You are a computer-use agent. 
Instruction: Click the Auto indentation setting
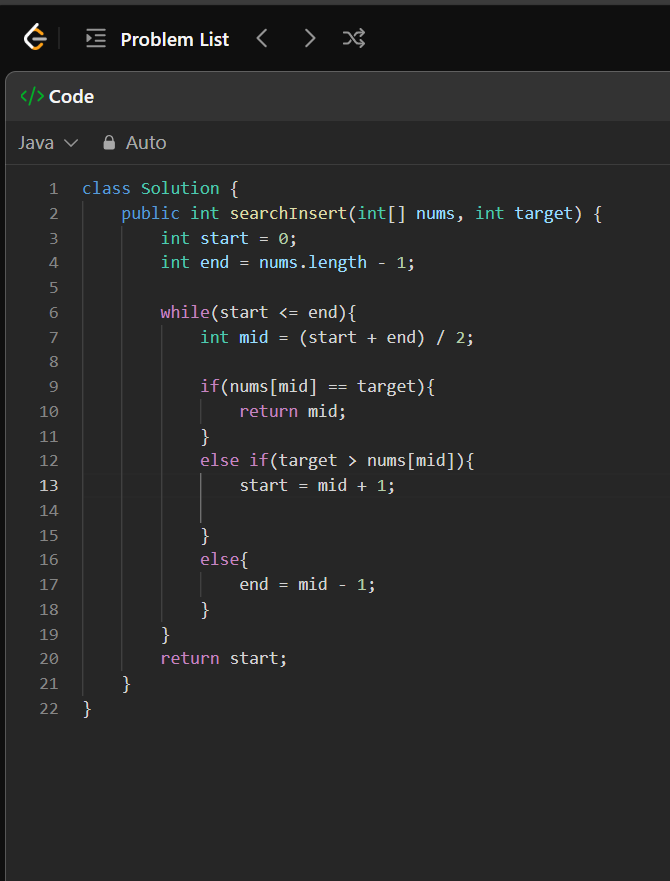(x=146, y=143)
